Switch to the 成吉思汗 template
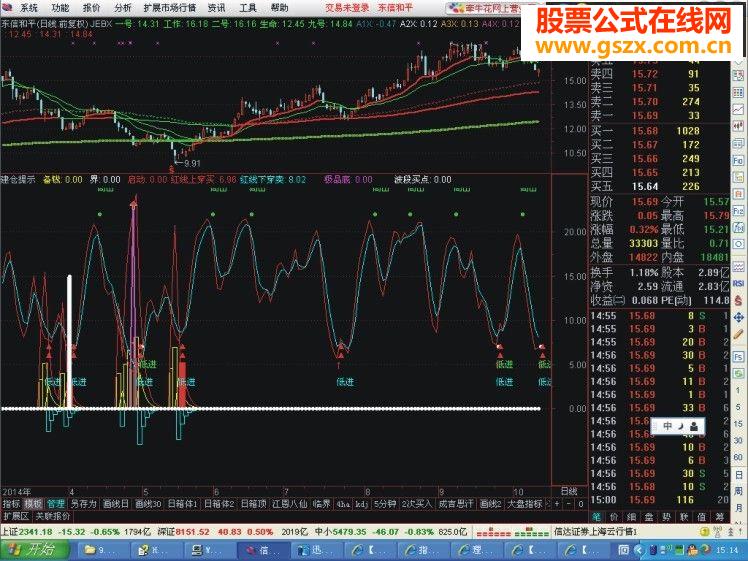The width and height of the screenshot is (748, 561). point(456,504)
